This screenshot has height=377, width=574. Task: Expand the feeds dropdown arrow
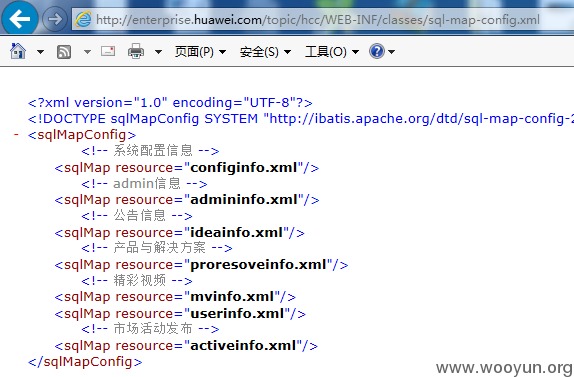tap(87, 52)
